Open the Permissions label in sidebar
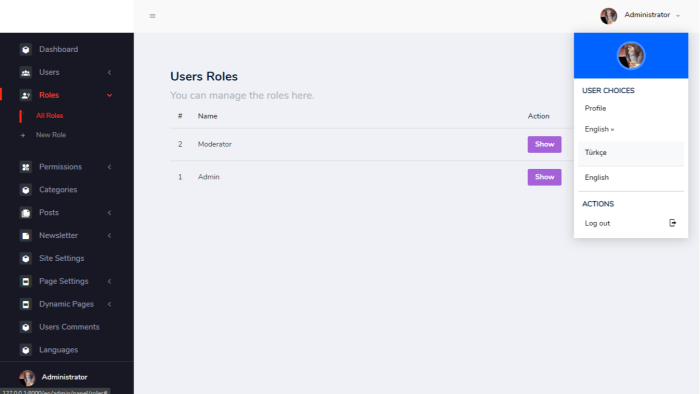 (60, 167)
